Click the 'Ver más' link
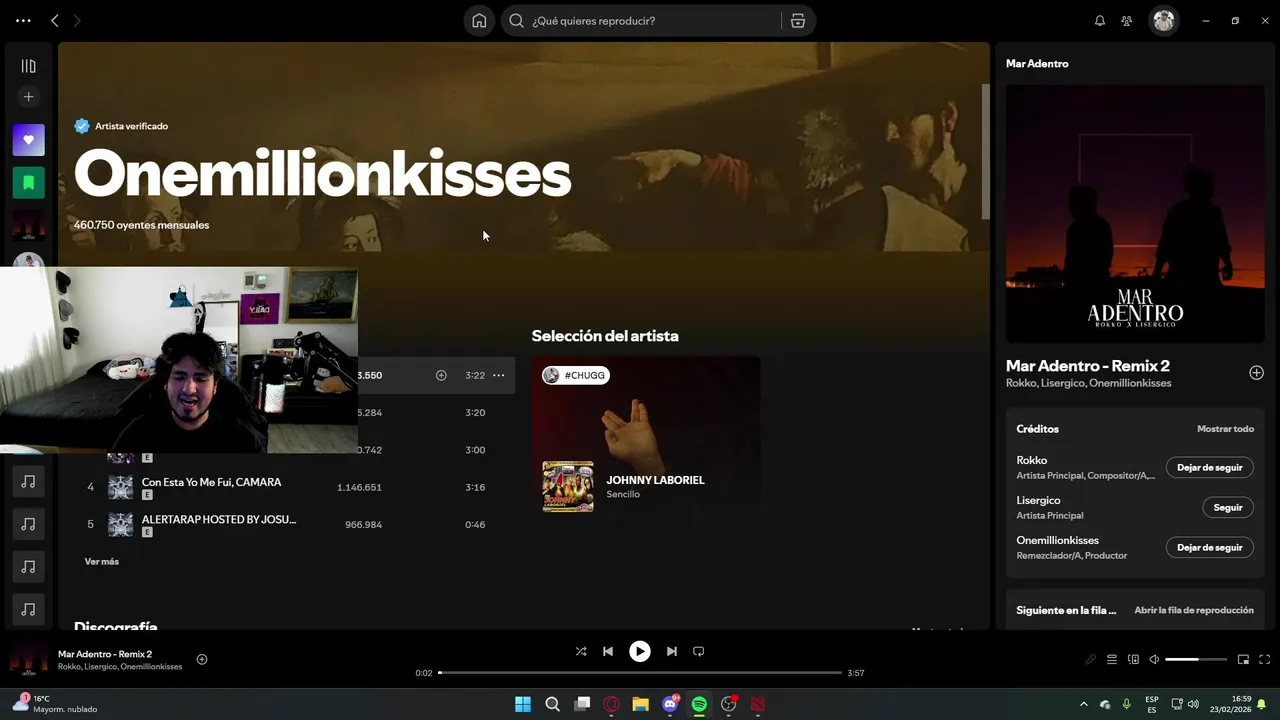Image resolution: width=1280 pixels, height=720 pixels. (x=101, y=561)
